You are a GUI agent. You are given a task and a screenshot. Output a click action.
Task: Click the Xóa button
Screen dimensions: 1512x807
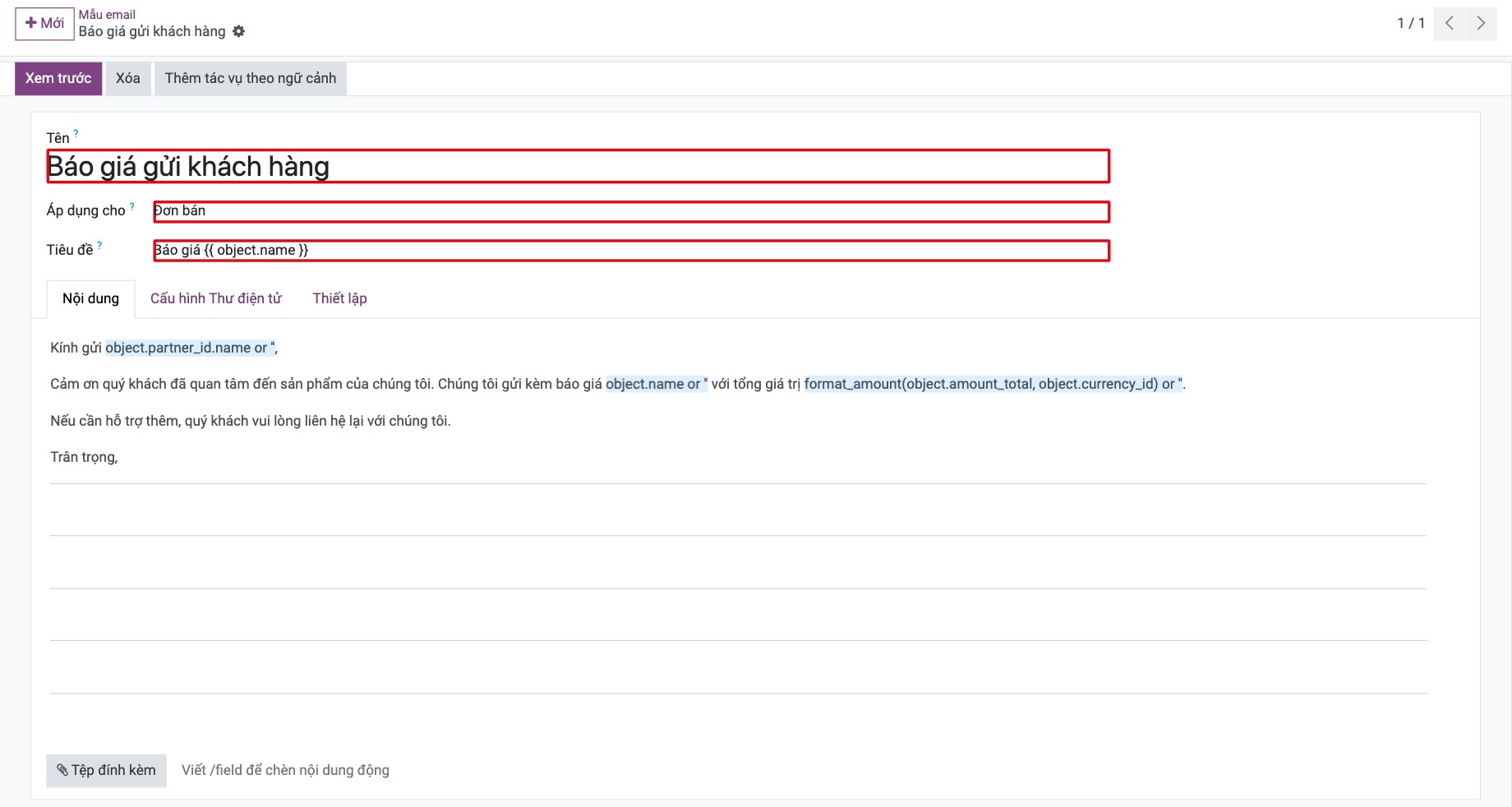(x=127, y=78)
